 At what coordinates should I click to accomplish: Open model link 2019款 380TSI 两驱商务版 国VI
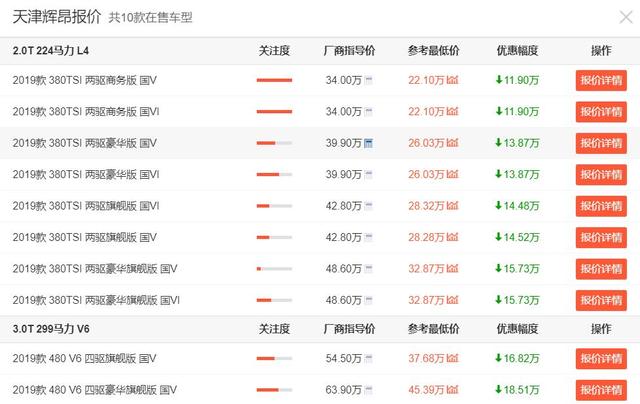[x=86, y=112]
